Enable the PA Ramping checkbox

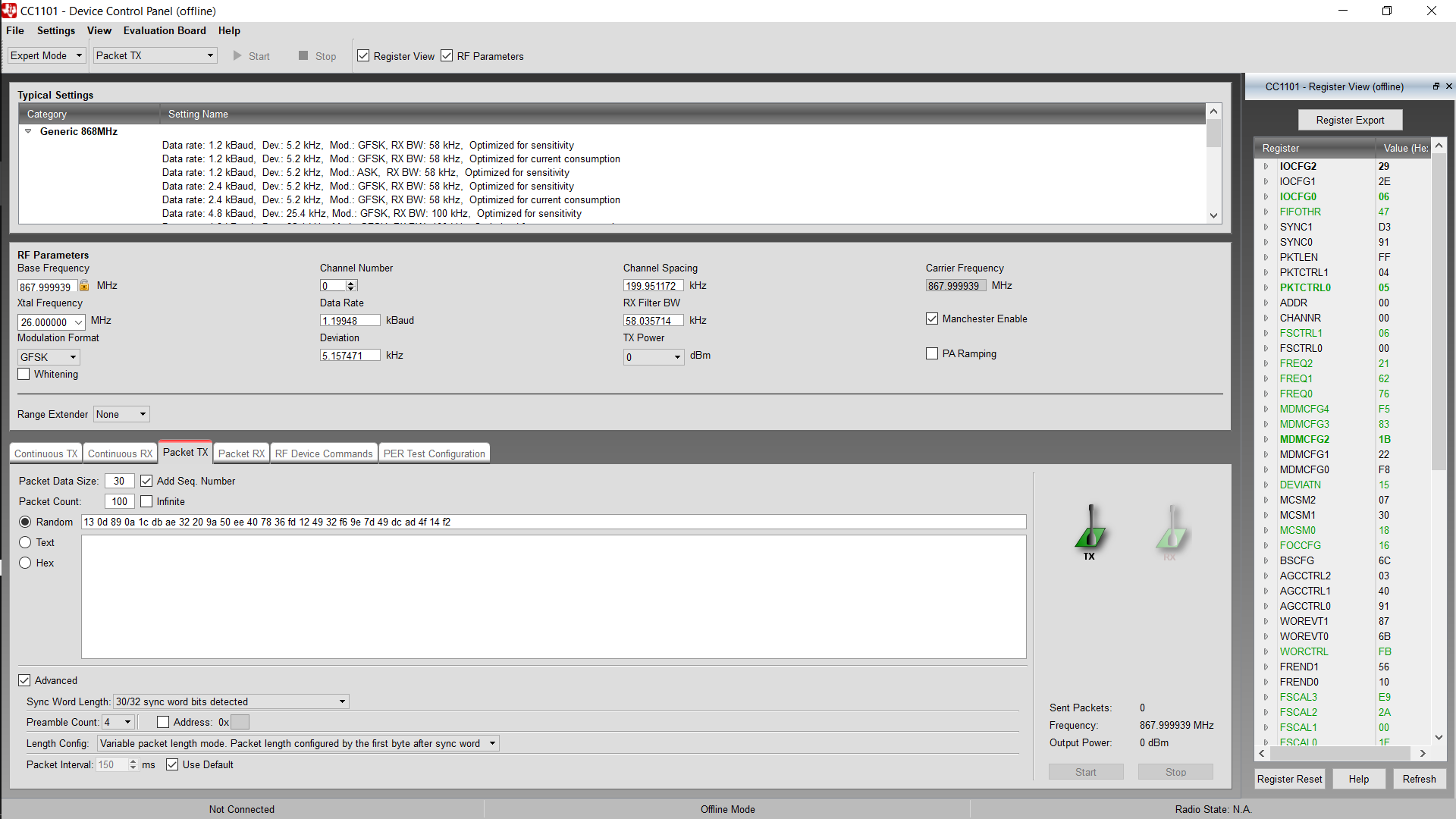[932, 353]
